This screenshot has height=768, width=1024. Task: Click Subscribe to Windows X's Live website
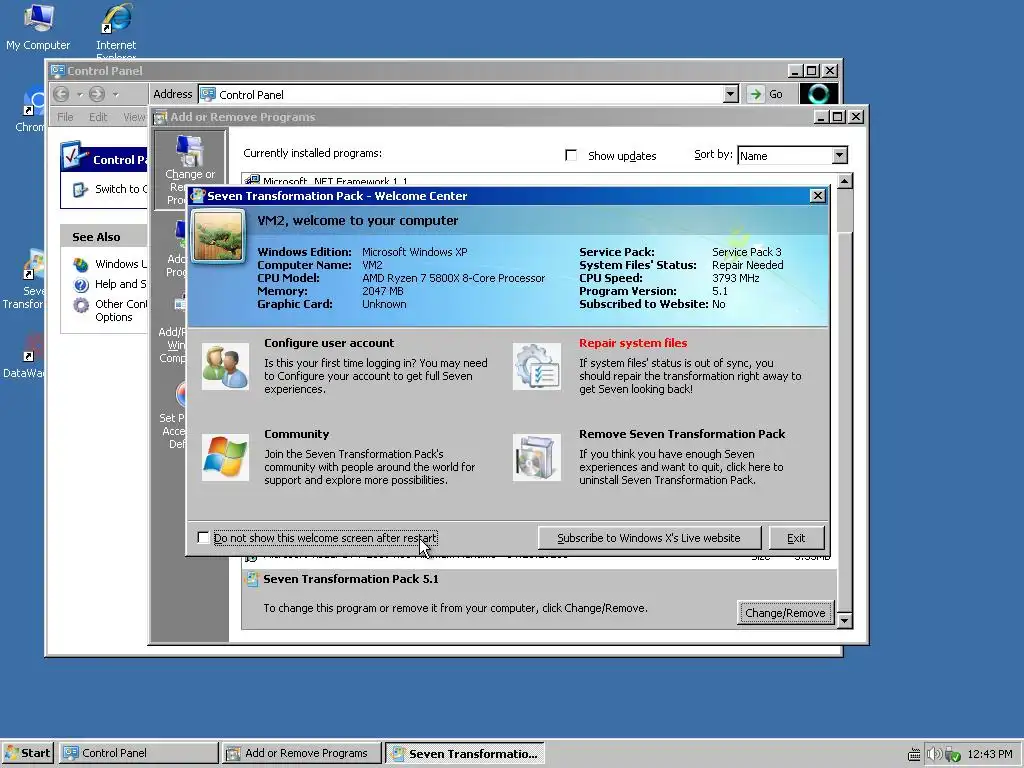coord(649,538)
